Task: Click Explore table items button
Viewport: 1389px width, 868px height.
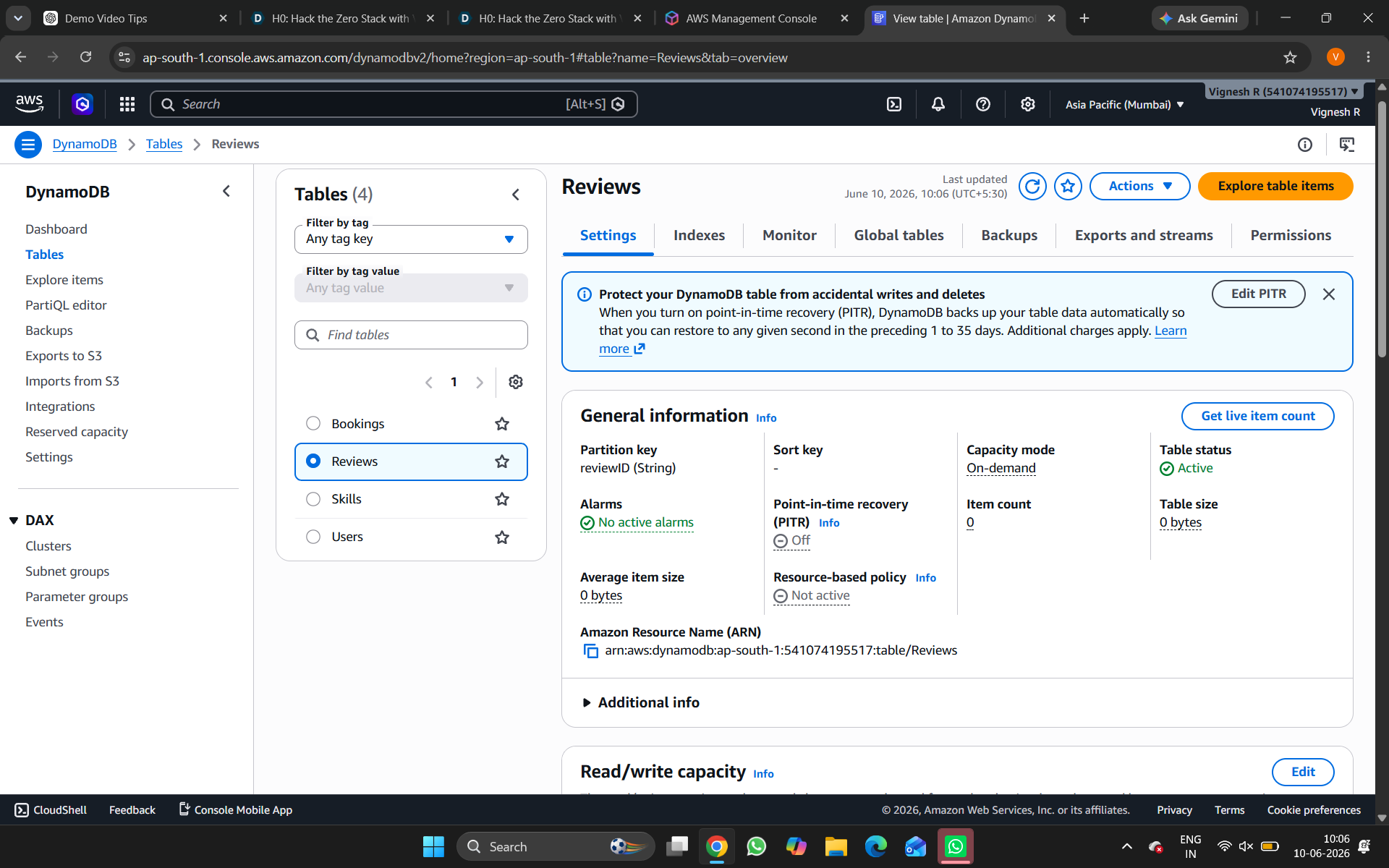Action: tap(1275, 187)
